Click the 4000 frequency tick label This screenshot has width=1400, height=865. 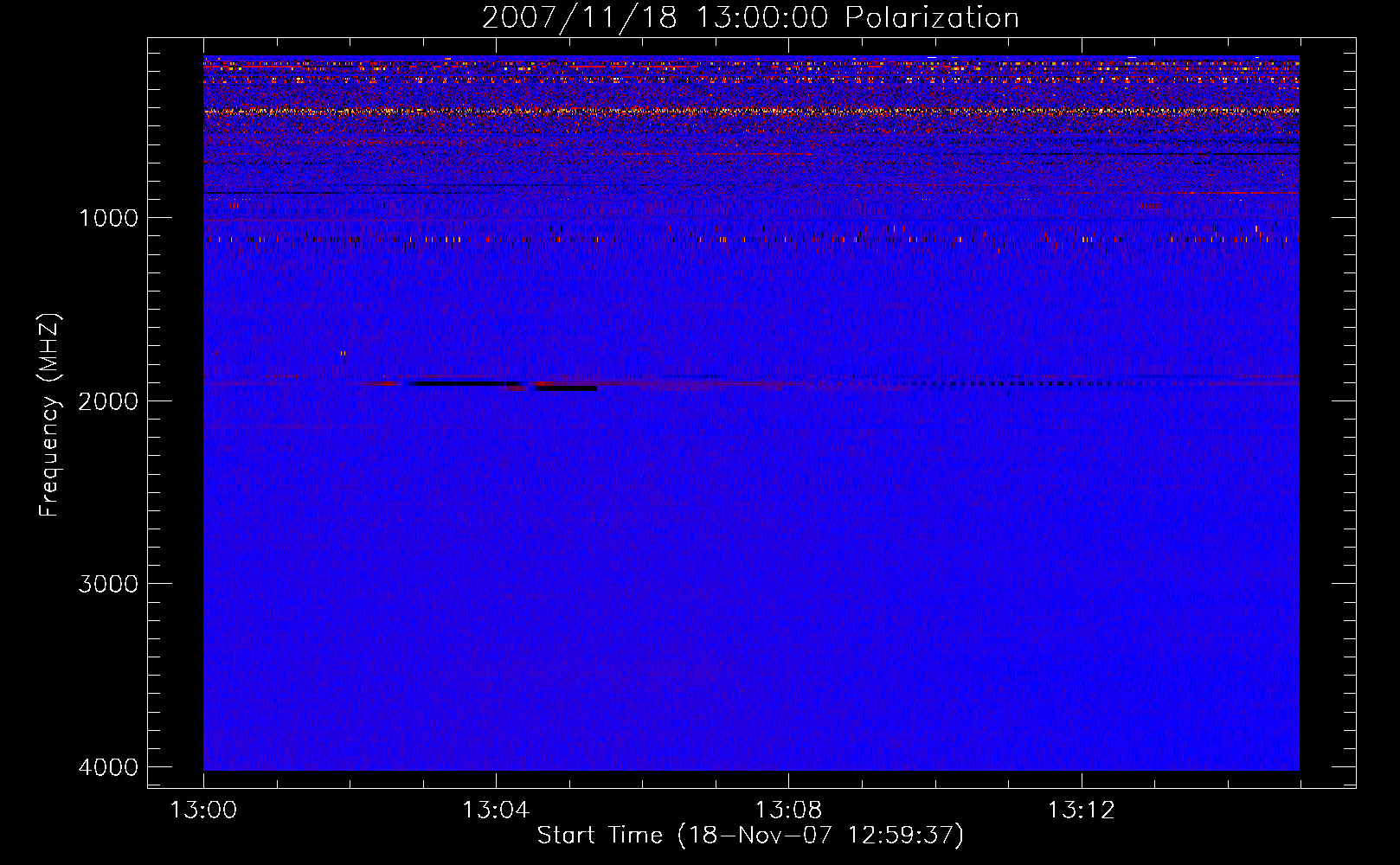click(108, 767)
